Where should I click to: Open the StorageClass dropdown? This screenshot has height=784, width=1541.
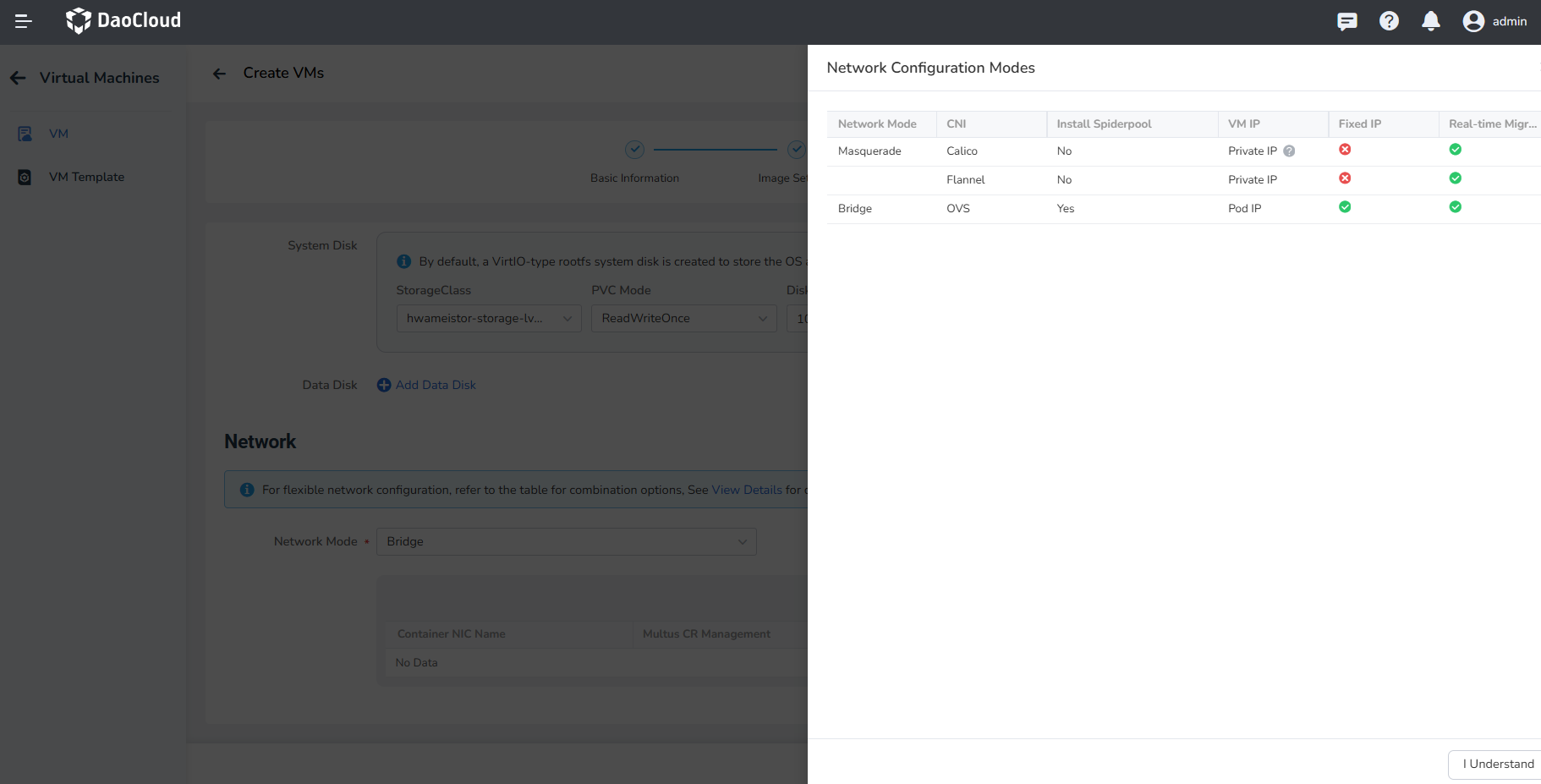click(489, 318)
